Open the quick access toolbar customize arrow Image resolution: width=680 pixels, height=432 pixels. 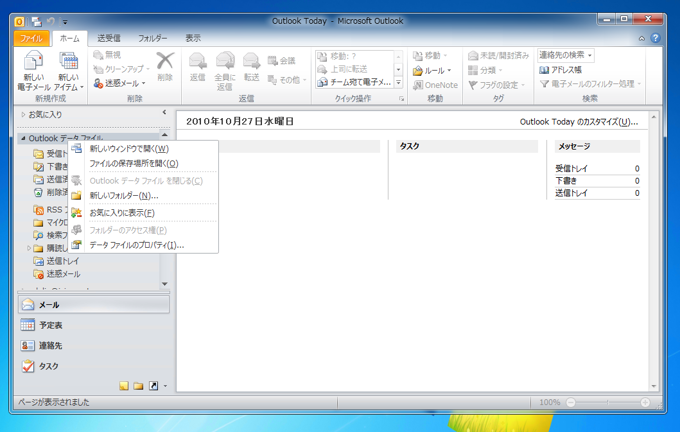click(x=65, y=22)
